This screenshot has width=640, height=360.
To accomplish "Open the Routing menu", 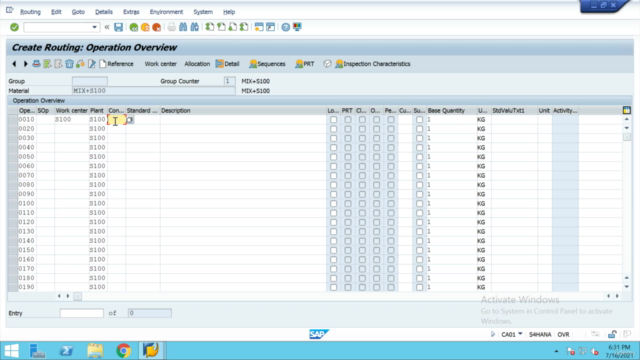I will coord(30,12).
